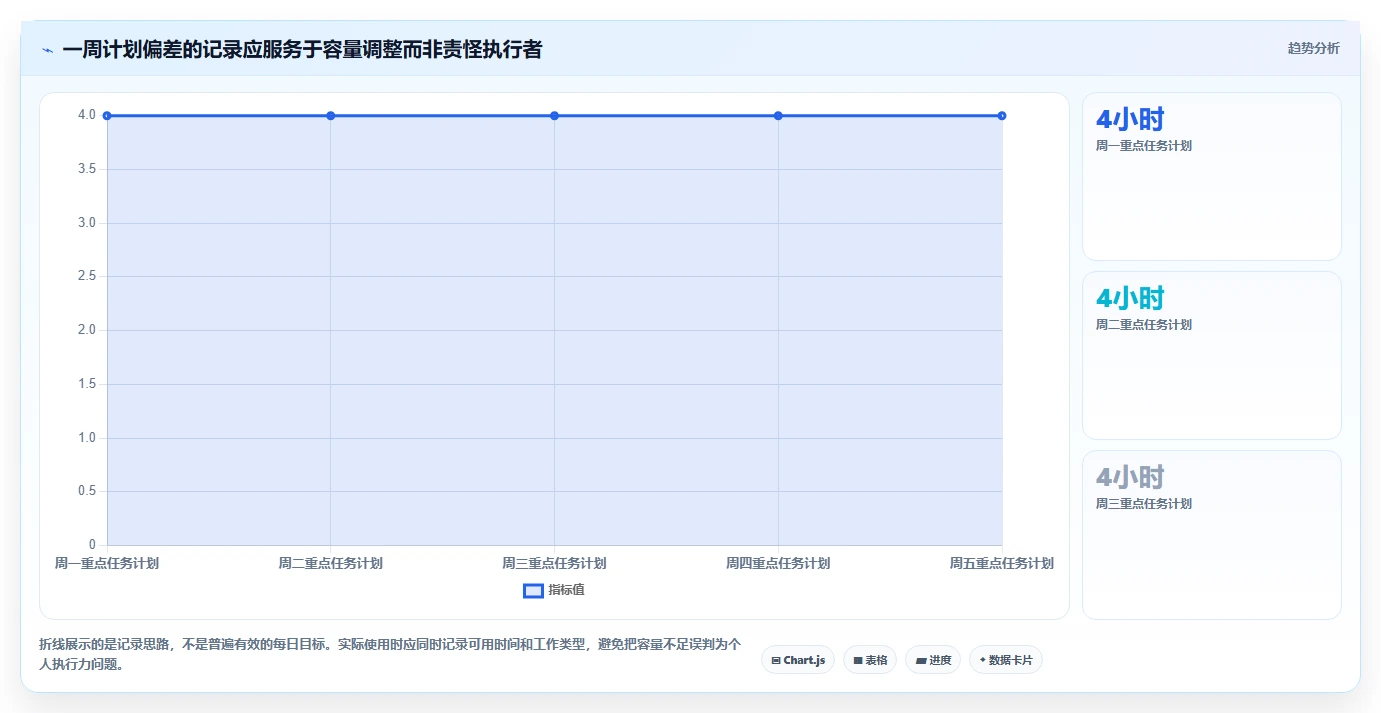Click the y-axis value 2.5

tap(87, 276)
